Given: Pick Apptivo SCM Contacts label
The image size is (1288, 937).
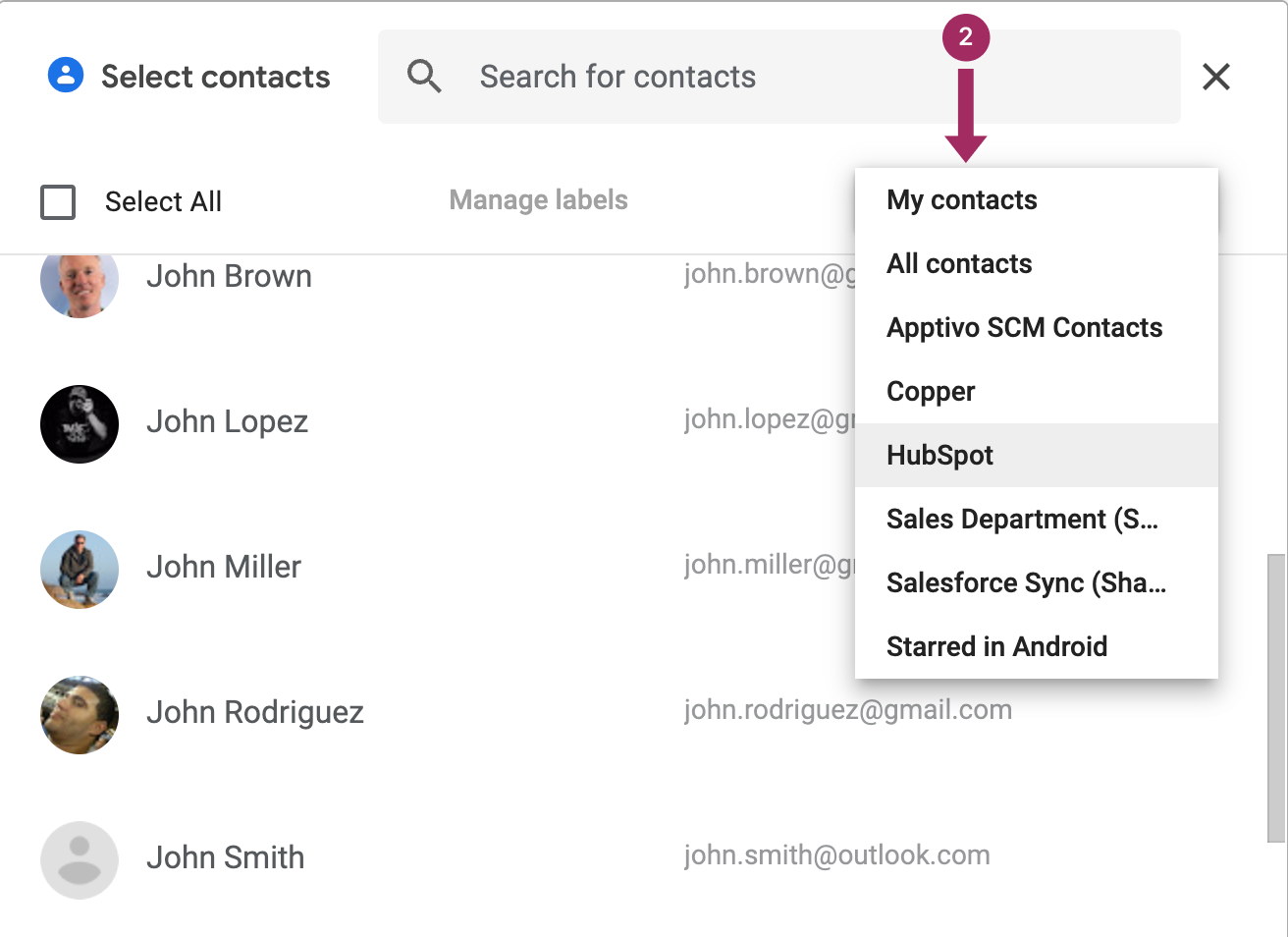Looking at the screenshot, I should (x=1024, y=328).
